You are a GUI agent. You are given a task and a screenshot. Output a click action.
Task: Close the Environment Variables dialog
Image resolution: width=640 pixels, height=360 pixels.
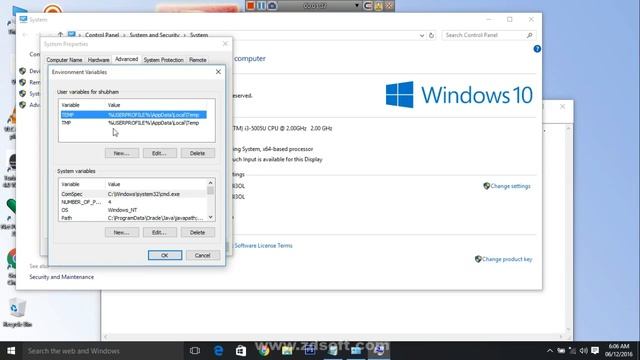(218, 72)
